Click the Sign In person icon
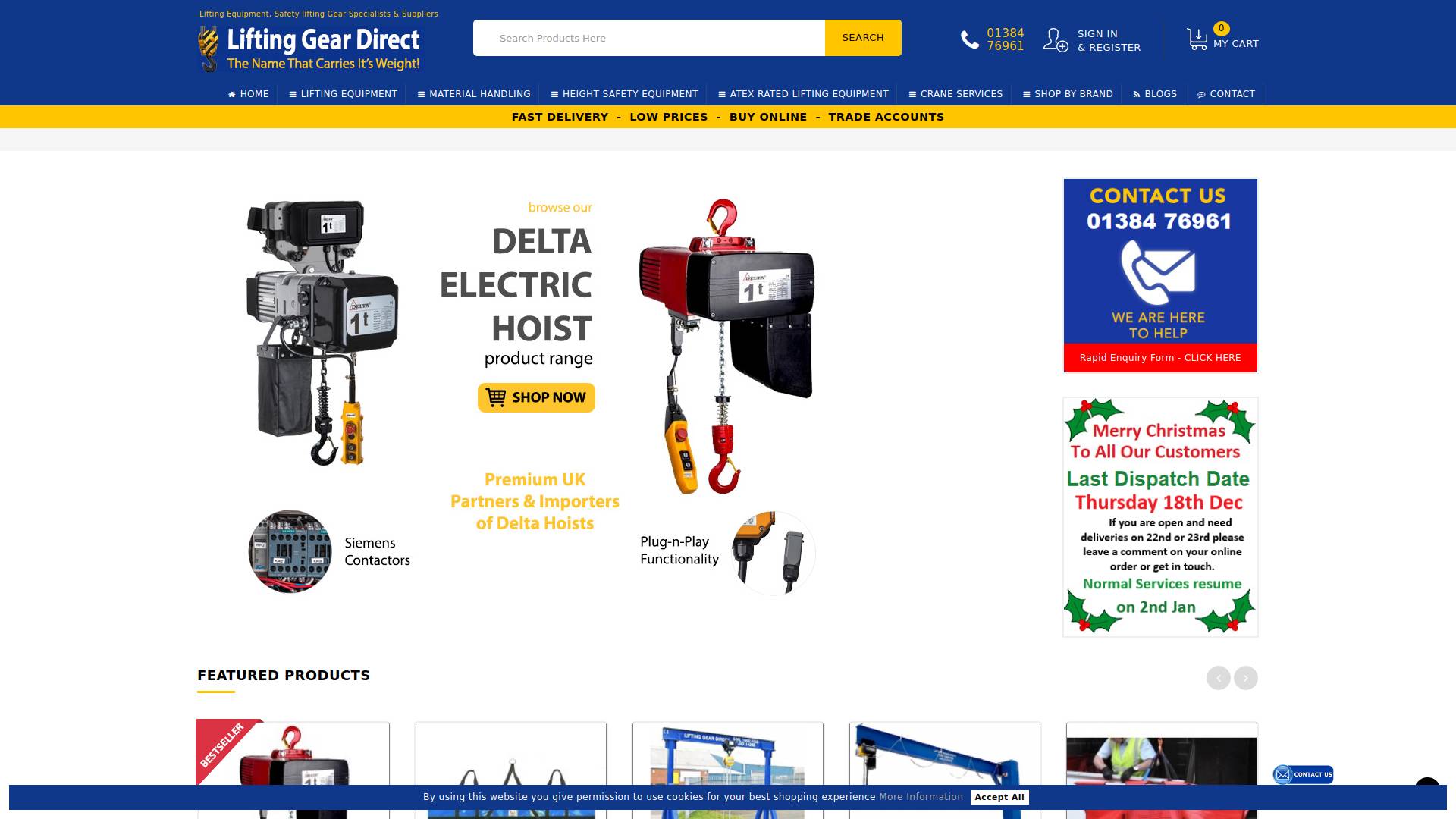Viewport: 1456px width, 819px height. [1056, 38]
